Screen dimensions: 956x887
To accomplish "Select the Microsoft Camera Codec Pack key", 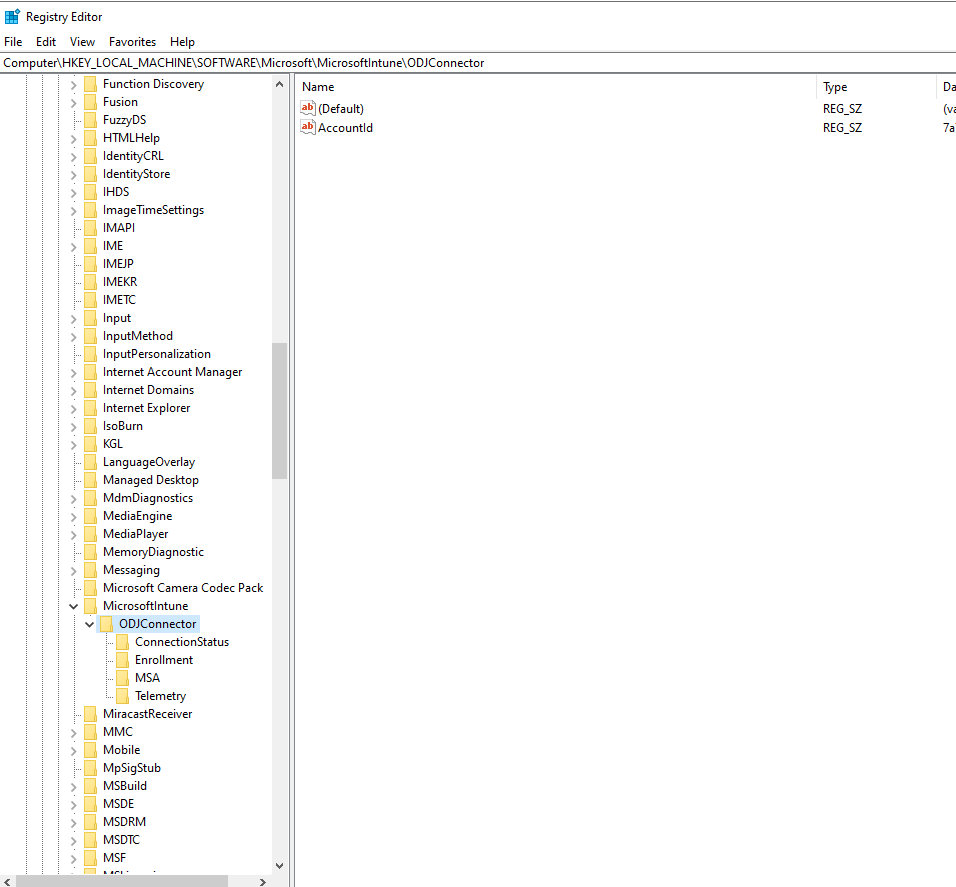I will point(183,588).
